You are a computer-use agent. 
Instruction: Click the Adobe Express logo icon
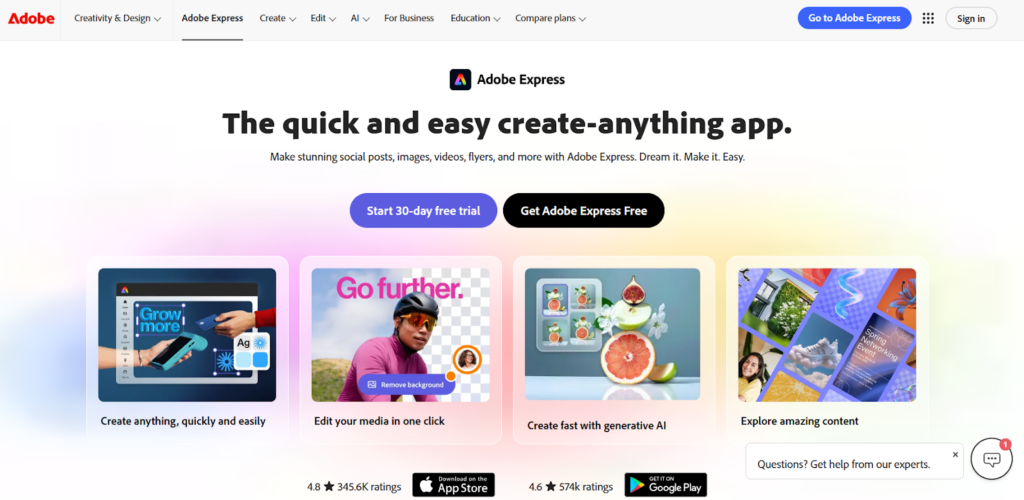point(460,80)
